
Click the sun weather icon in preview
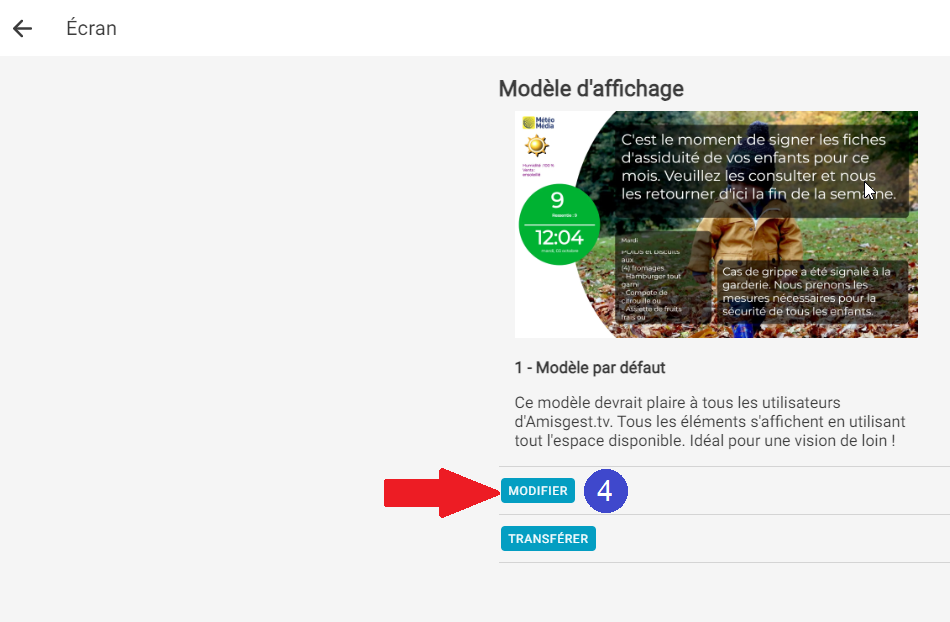pos(536,146)
